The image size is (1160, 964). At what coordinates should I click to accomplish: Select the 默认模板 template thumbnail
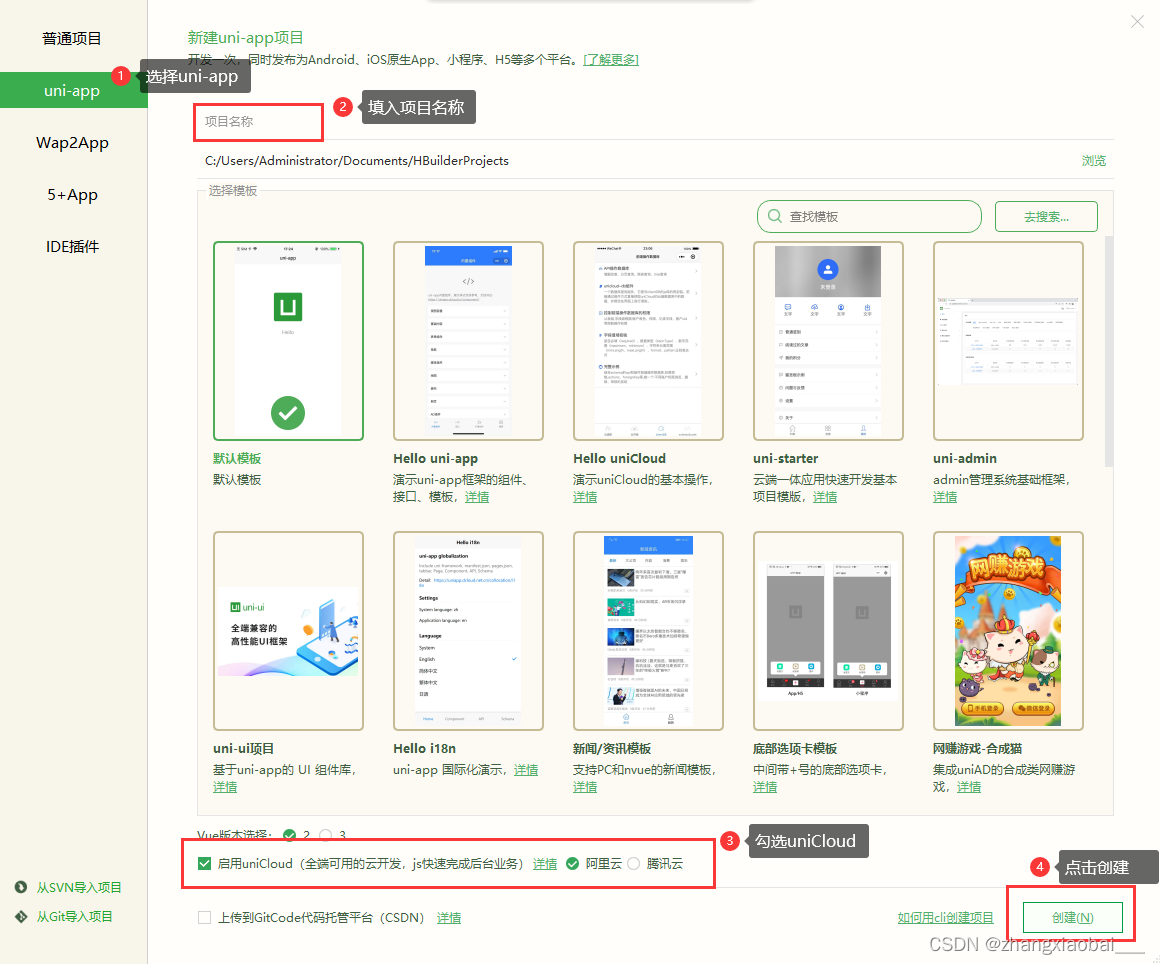[288, 340]
